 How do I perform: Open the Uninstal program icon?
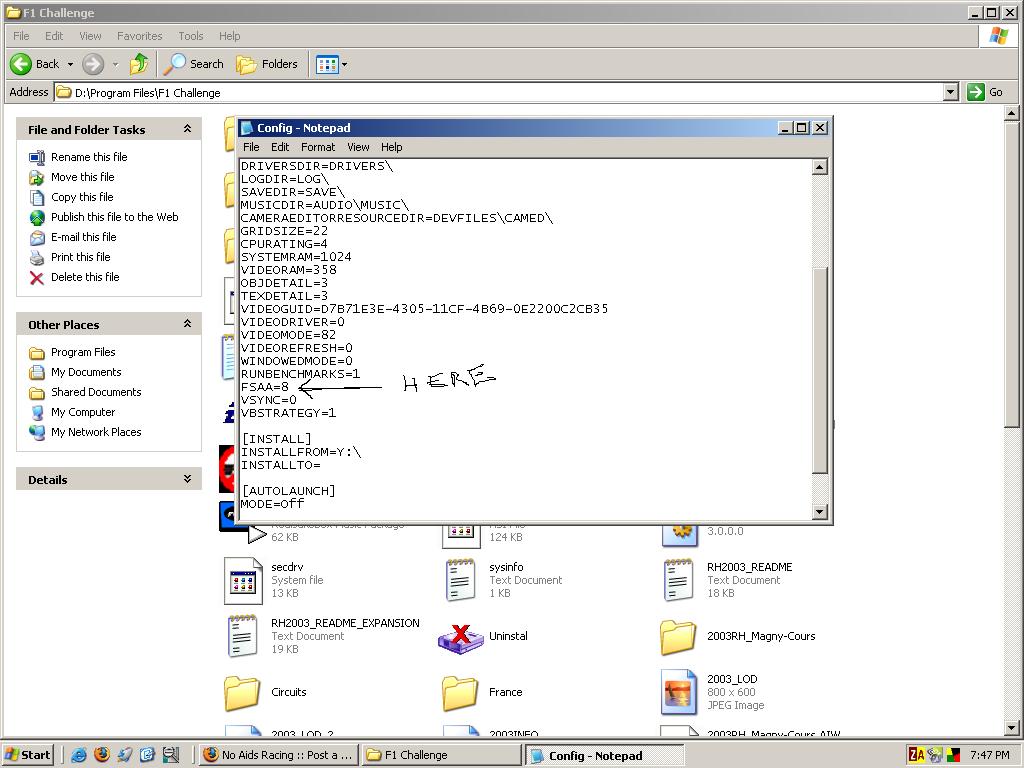(x=460, y=637)
